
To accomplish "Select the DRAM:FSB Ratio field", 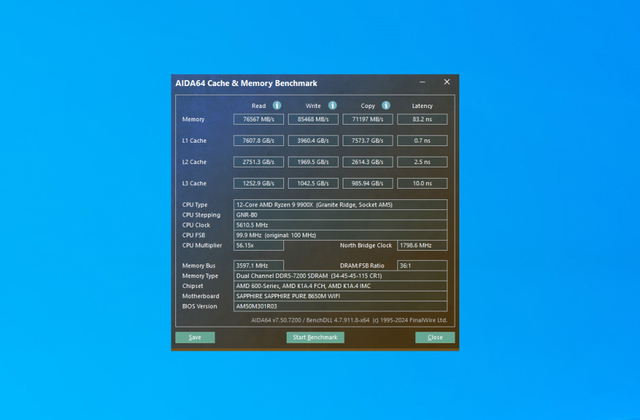I will 422,265.
